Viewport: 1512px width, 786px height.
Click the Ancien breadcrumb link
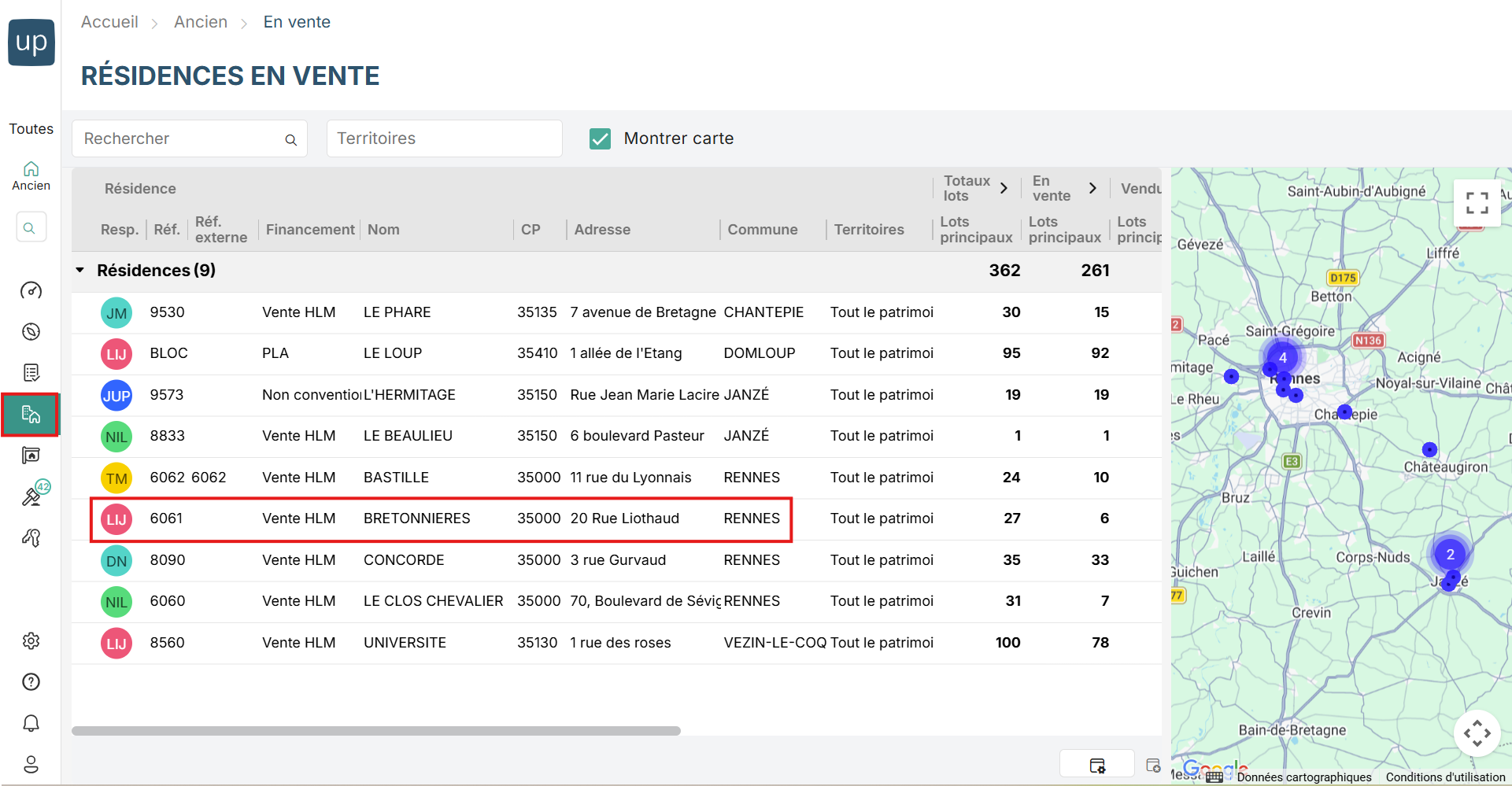(x=201, y=22)
